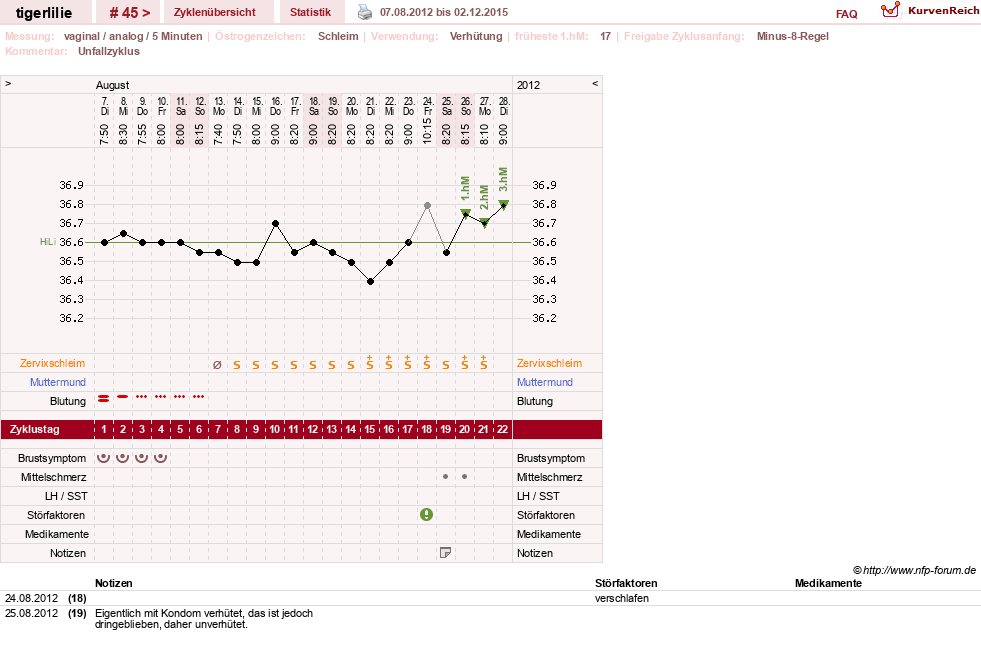Go to next cycle arrow at chart right
981x656 pixels.
coord(595,83)
